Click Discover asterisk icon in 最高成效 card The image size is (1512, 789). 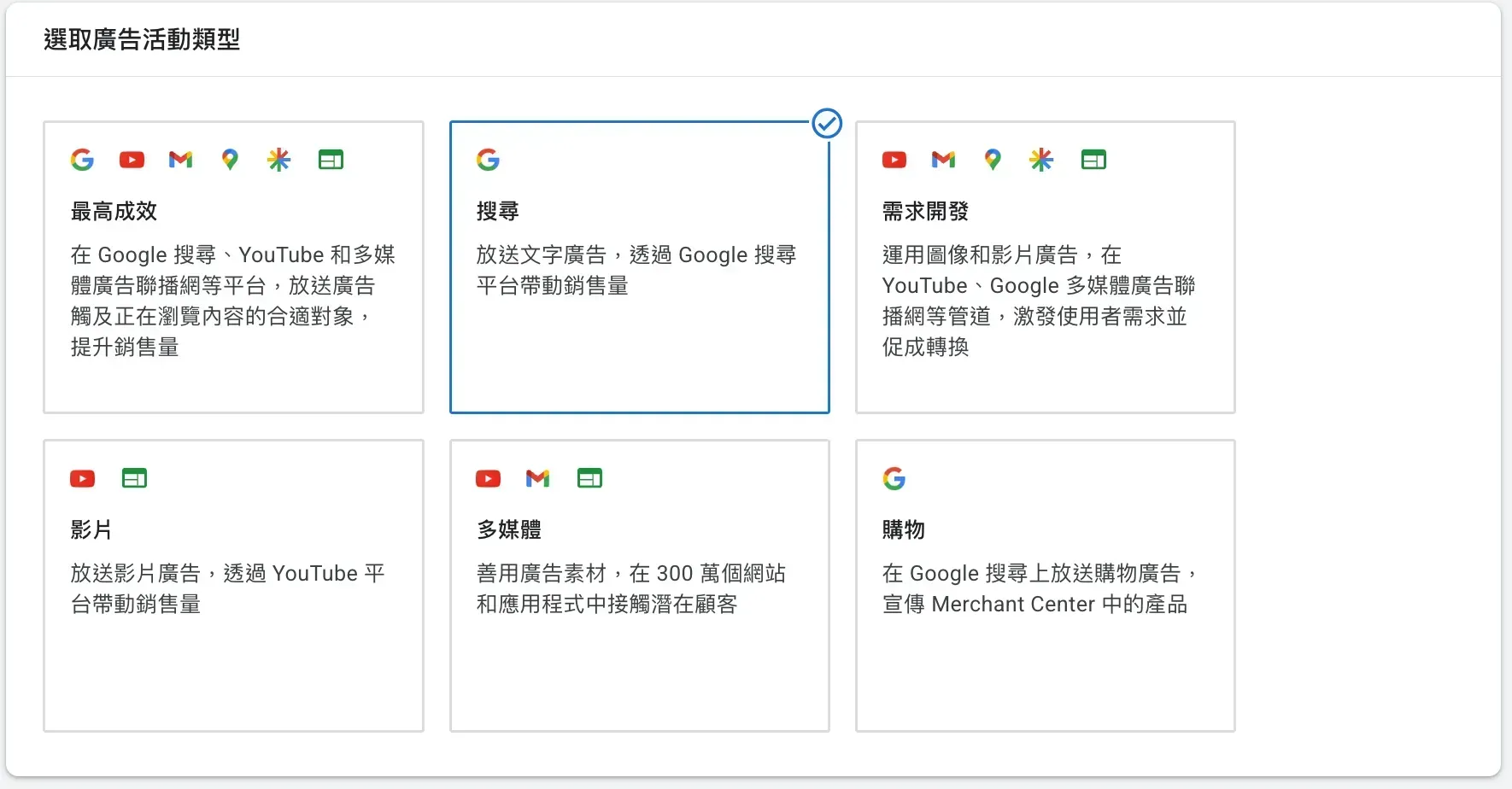click(278, 160)
